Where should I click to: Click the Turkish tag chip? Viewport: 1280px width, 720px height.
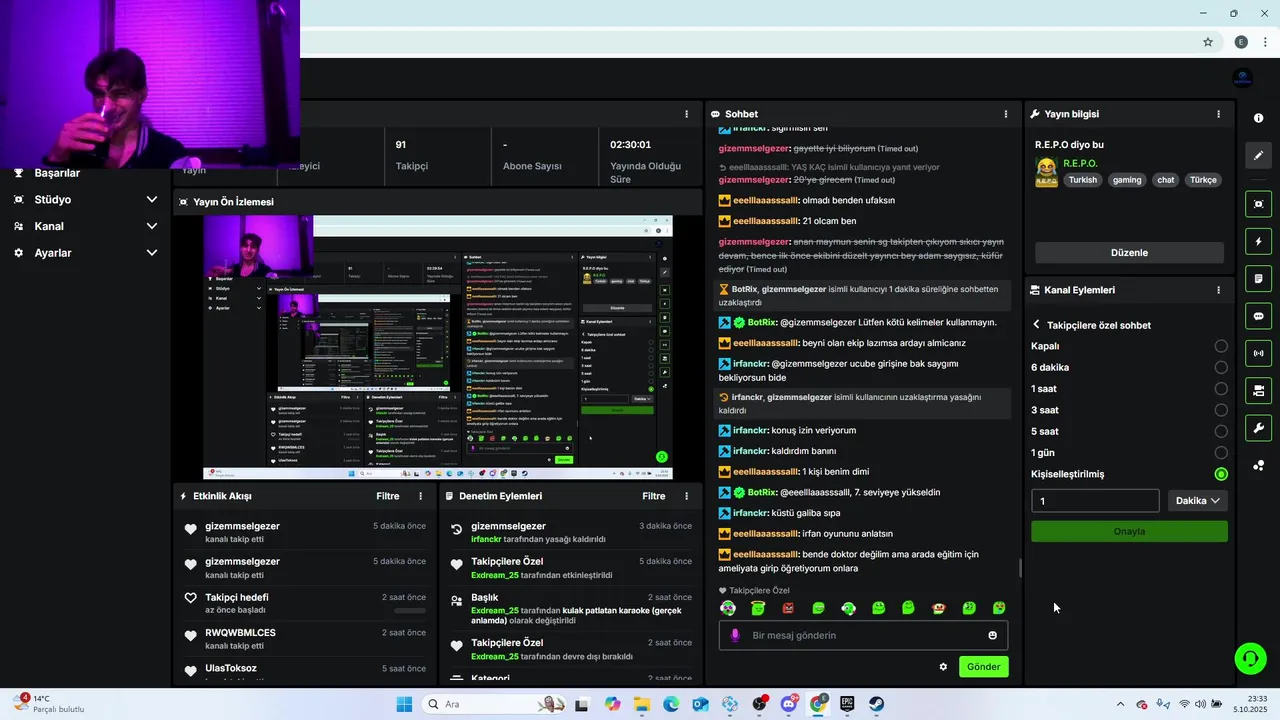pyautogui.click(x=1082, y=180)
